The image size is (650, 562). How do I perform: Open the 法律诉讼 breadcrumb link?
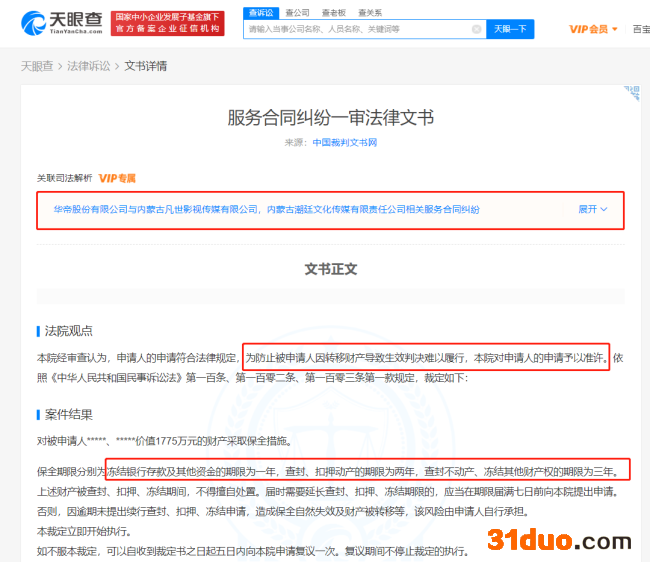(x=89, y=66)
